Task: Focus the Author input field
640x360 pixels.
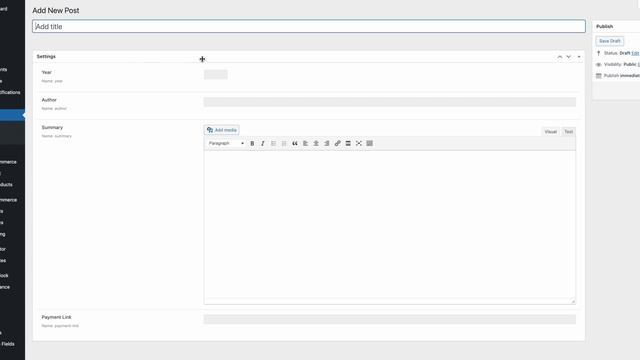Action: click(x=389, y=102)
